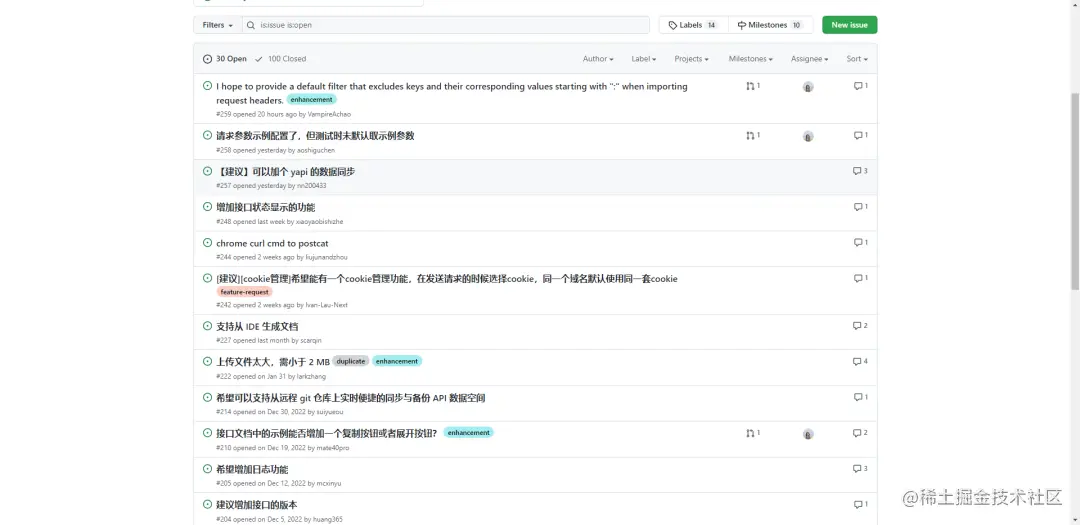Open linked pull request icon on issue #259
Screen dimensions: 1080x525
click(753, 86)
